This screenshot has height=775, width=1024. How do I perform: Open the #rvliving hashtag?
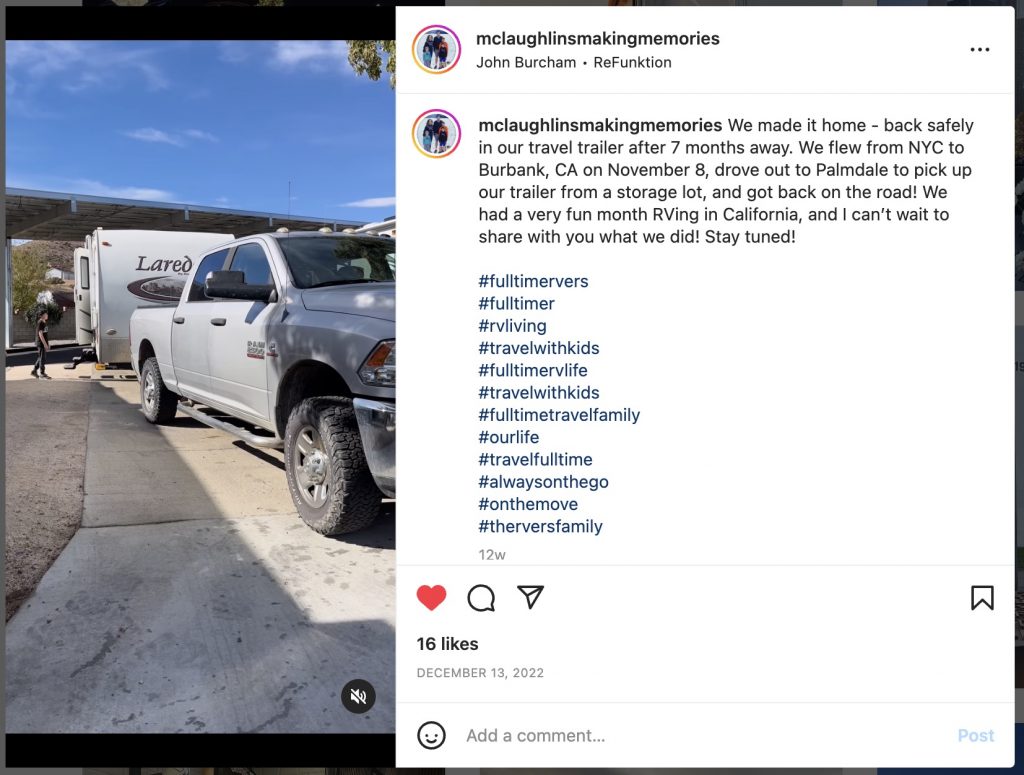(x=512, y=326)
